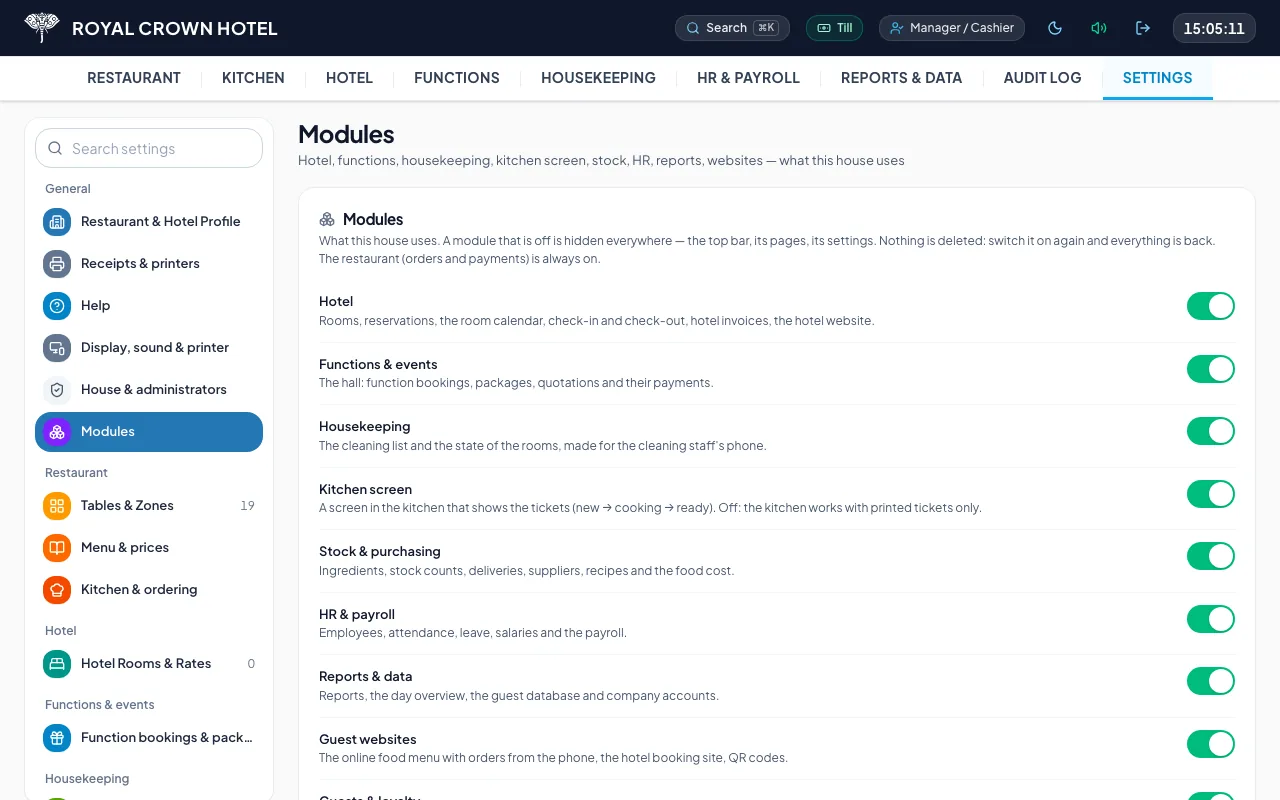This screenshot has height=800, width=1280.
Task: Click the sound speaker icon in header
Action: tap(1099, 28)
